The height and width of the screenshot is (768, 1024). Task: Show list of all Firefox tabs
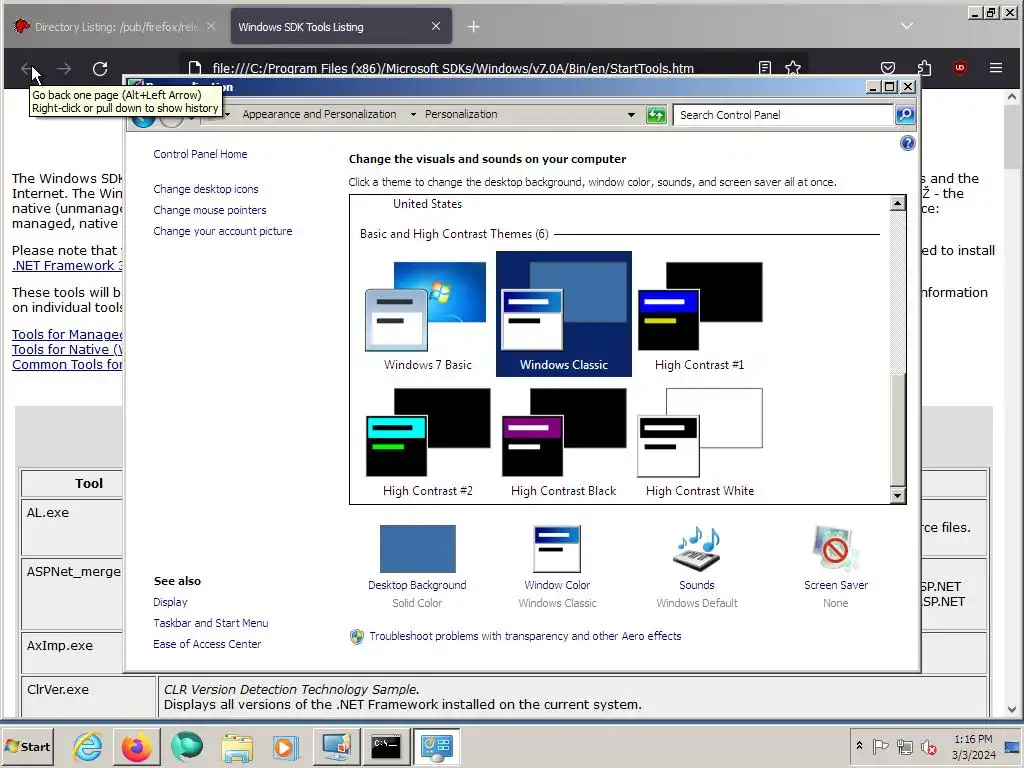pos(906,26)
